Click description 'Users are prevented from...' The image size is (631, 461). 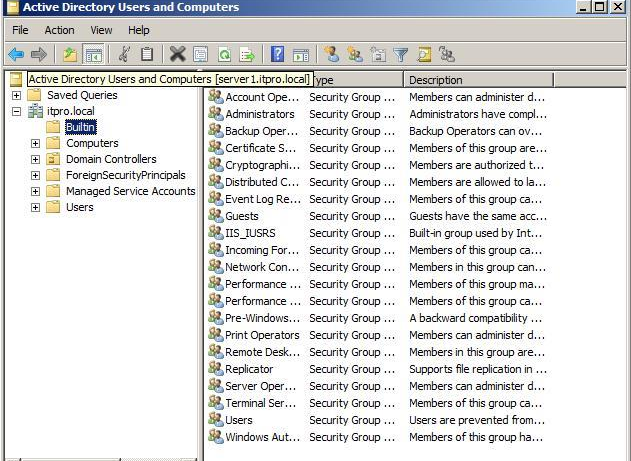point(477,420)
